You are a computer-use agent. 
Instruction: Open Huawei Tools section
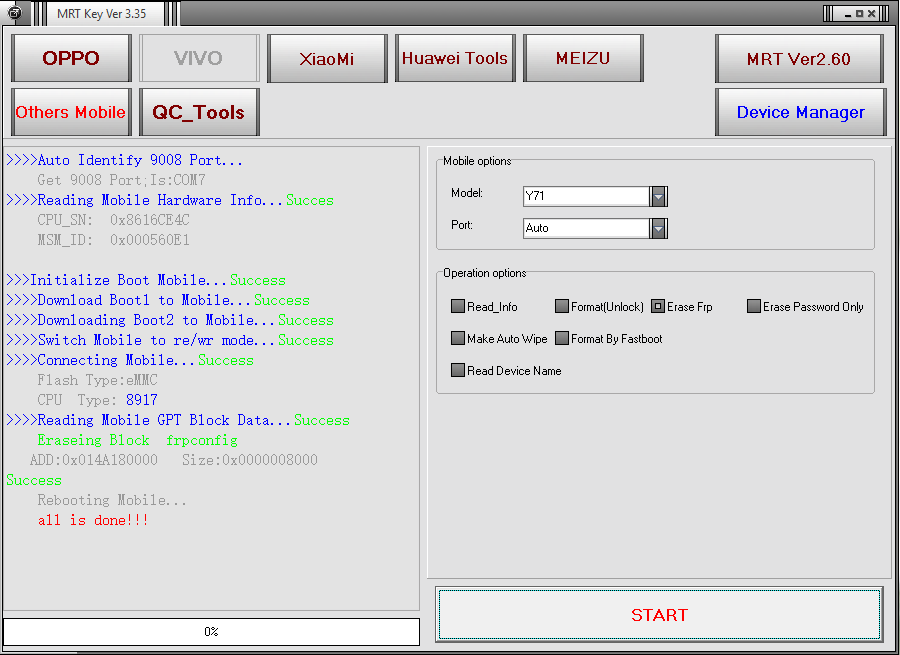455,58
